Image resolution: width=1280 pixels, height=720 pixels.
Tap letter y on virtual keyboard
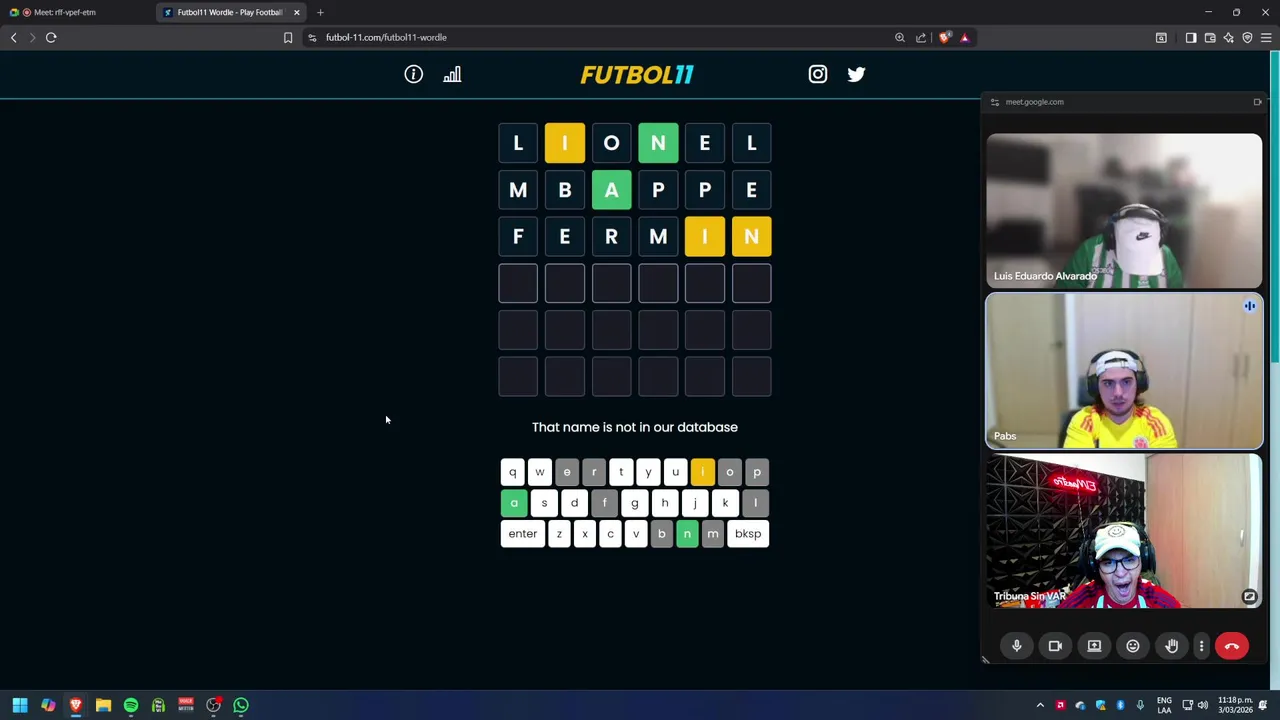(648, 472)
